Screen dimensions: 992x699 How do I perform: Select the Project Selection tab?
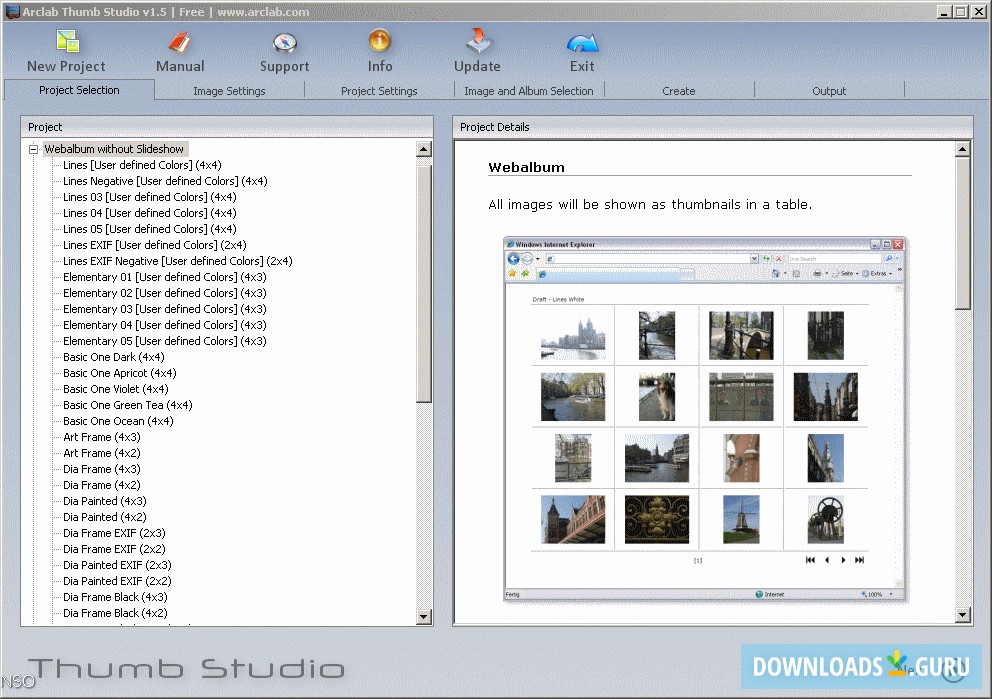pyautogui.click(x=79, y=90)
